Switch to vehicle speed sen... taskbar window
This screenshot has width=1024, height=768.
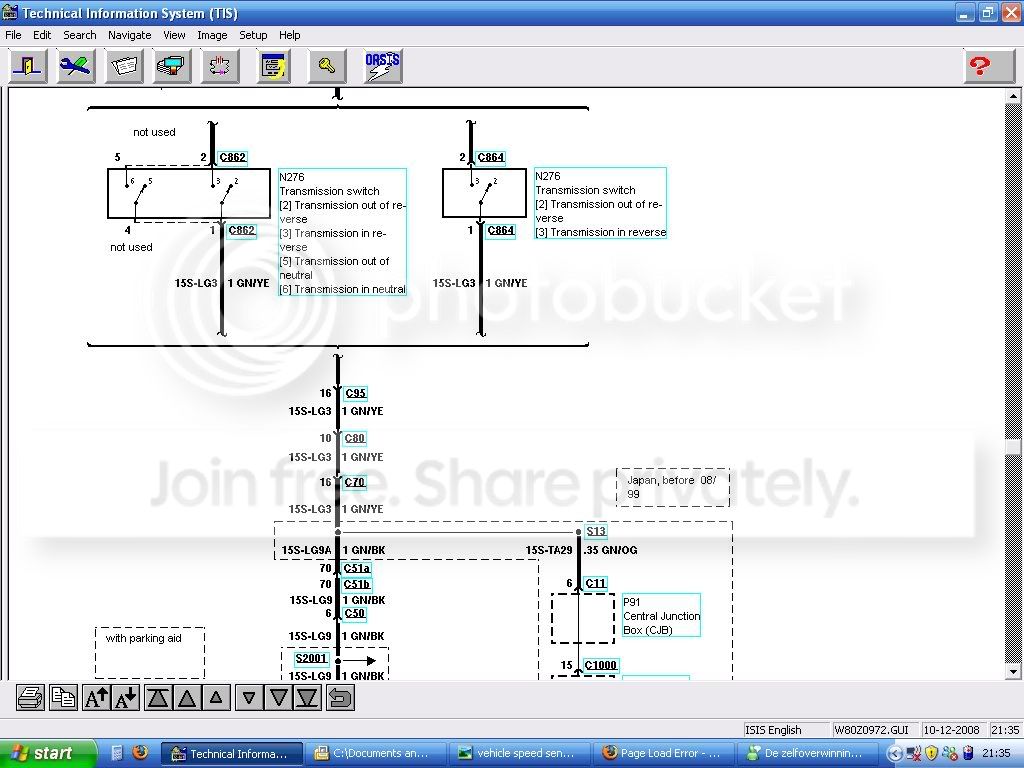click(x=519, y=754)
